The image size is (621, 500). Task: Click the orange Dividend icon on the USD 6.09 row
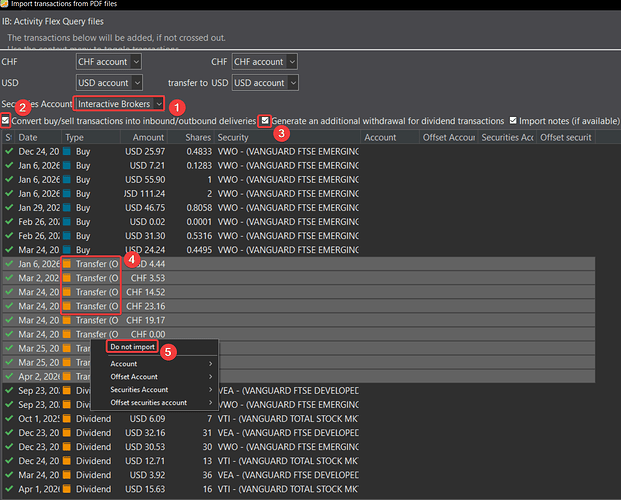(x=67, y=418)
